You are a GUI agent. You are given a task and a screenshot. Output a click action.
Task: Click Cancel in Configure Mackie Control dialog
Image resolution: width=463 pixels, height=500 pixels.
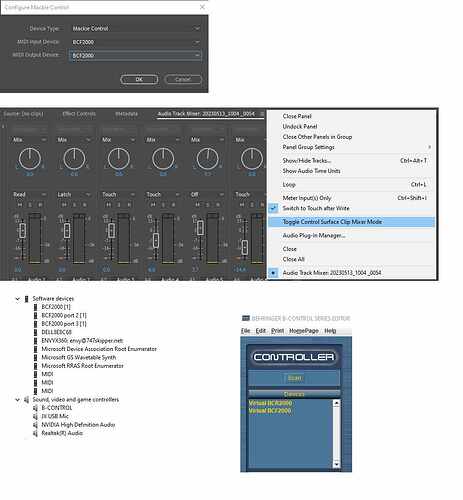(x=183, y=79)
